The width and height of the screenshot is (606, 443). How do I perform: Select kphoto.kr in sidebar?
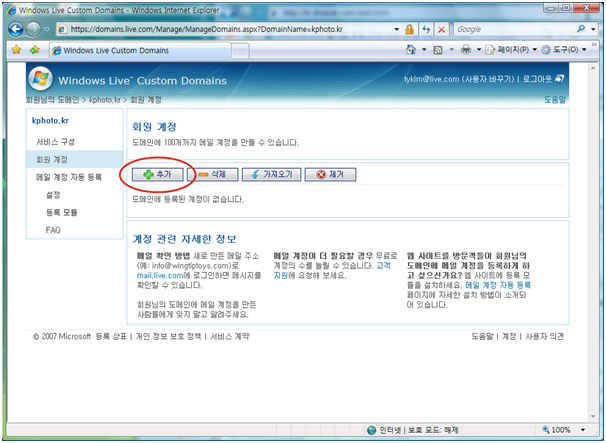pos(50,121)
